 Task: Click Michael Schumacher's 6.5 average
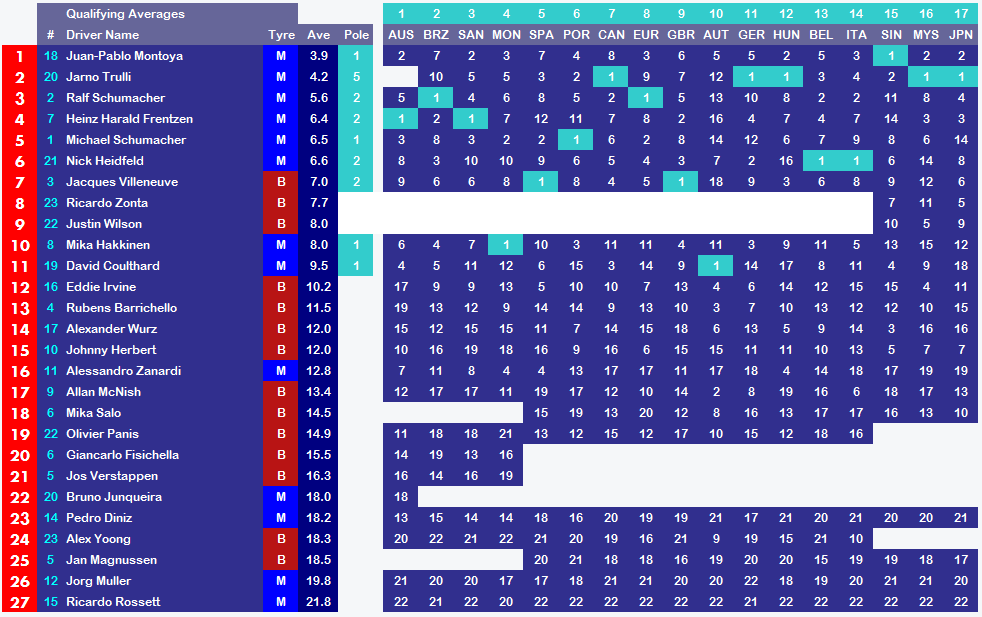(x=318, y=140)
